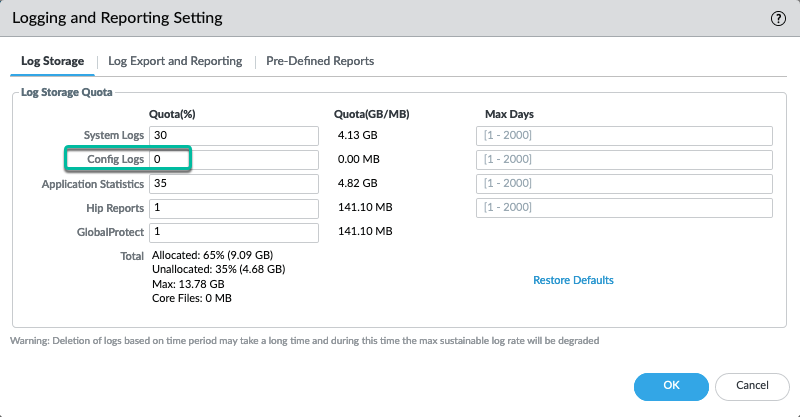
Task: Click the System Logs row label
Action: (x=114, y=136)
